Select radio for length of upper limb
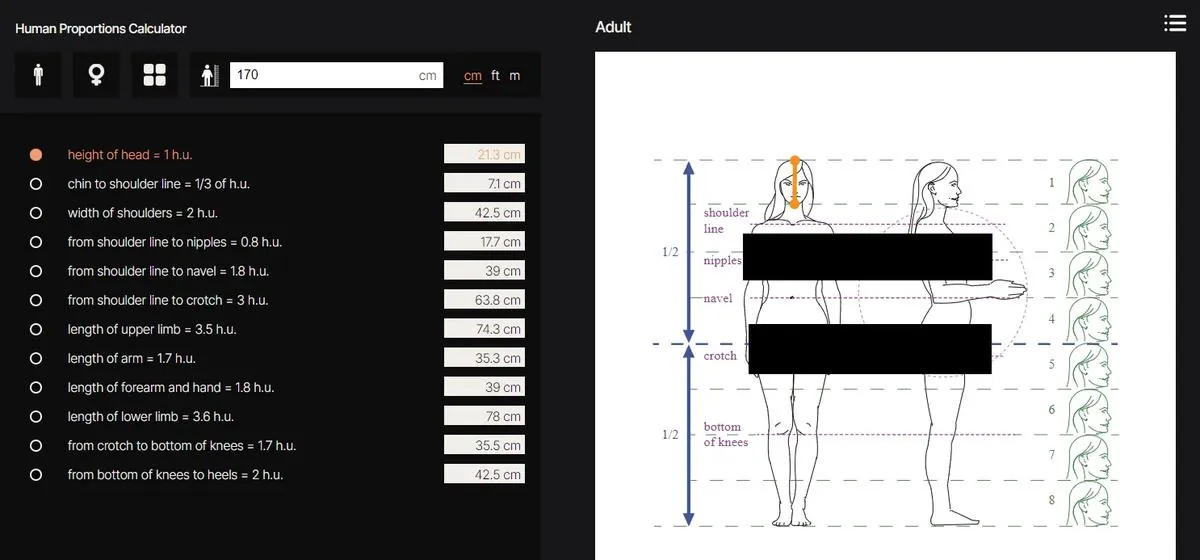The height and width of the screenshot is (560, 1200). point(36,329)
